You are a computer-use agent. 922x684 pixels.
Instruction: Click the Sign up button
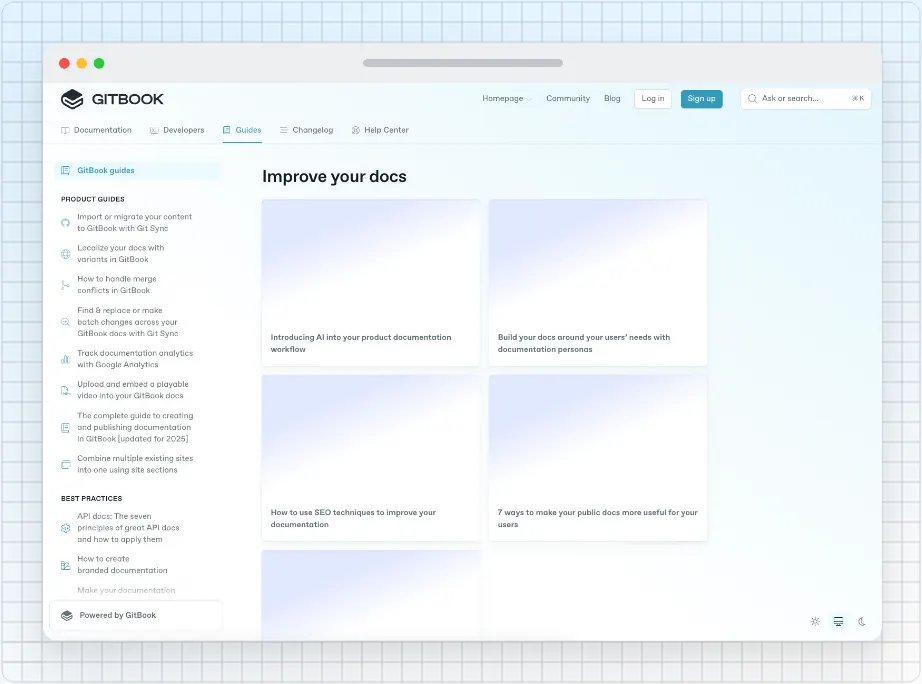tap(701, 99)
